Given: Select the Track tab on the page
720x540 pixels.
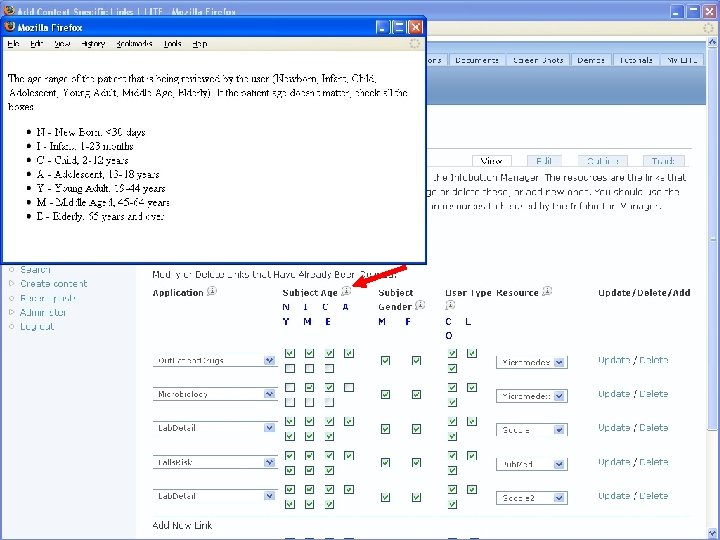Looking at the screenshot, I should click(x=664, y=161).
